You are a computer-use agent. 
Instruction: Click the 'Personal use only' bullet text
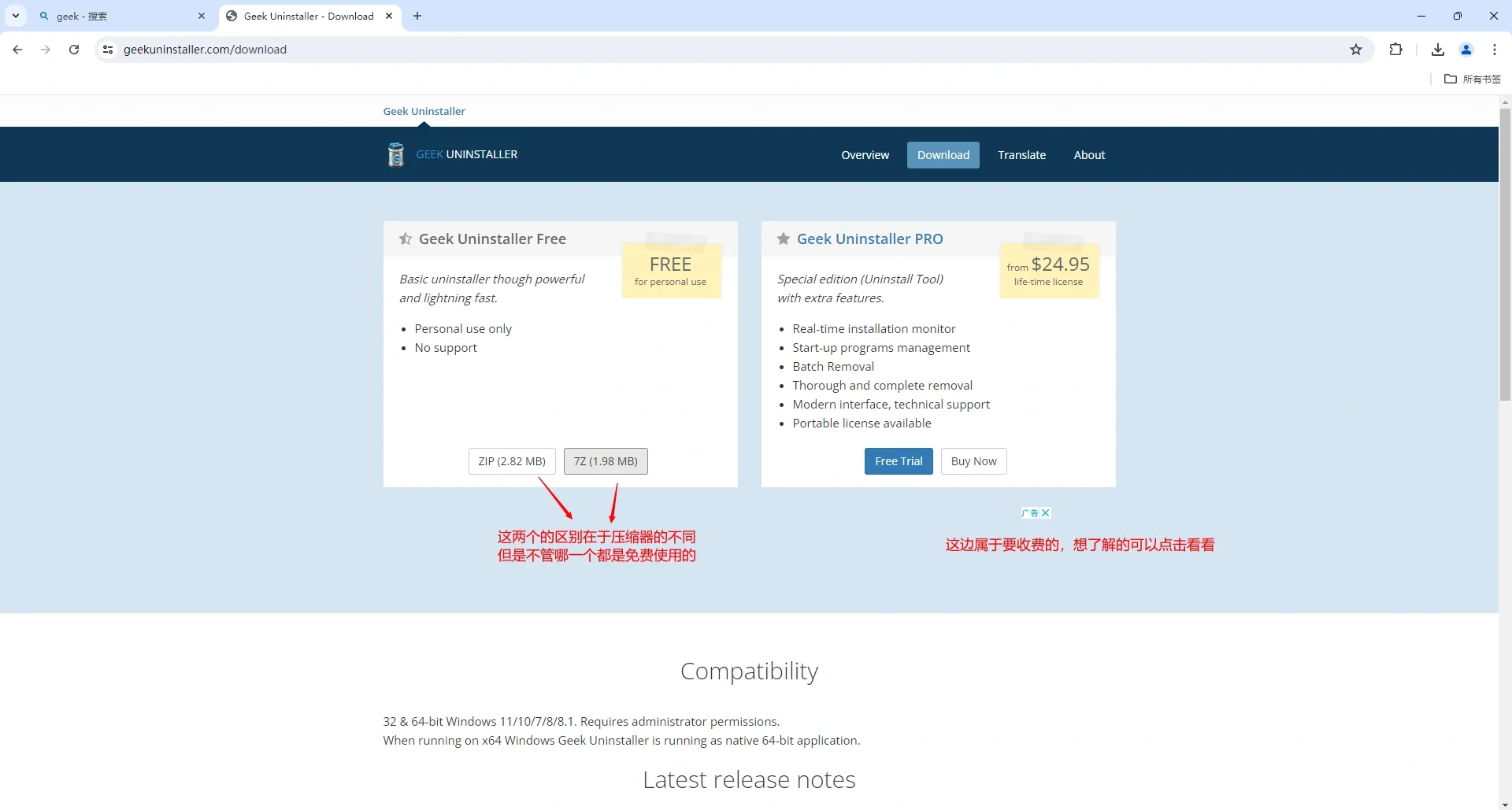pos(463,328)
